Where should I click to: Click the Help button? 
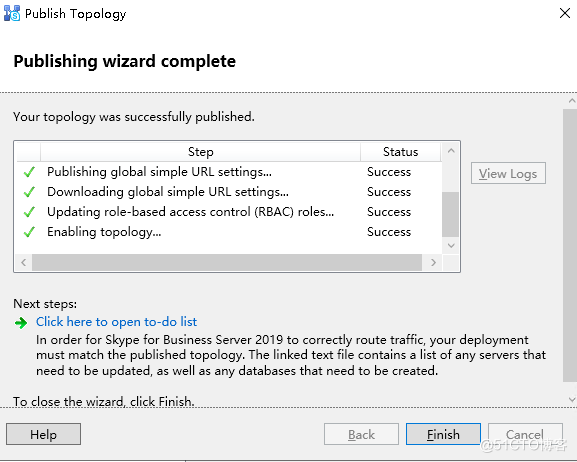(43, 434)
